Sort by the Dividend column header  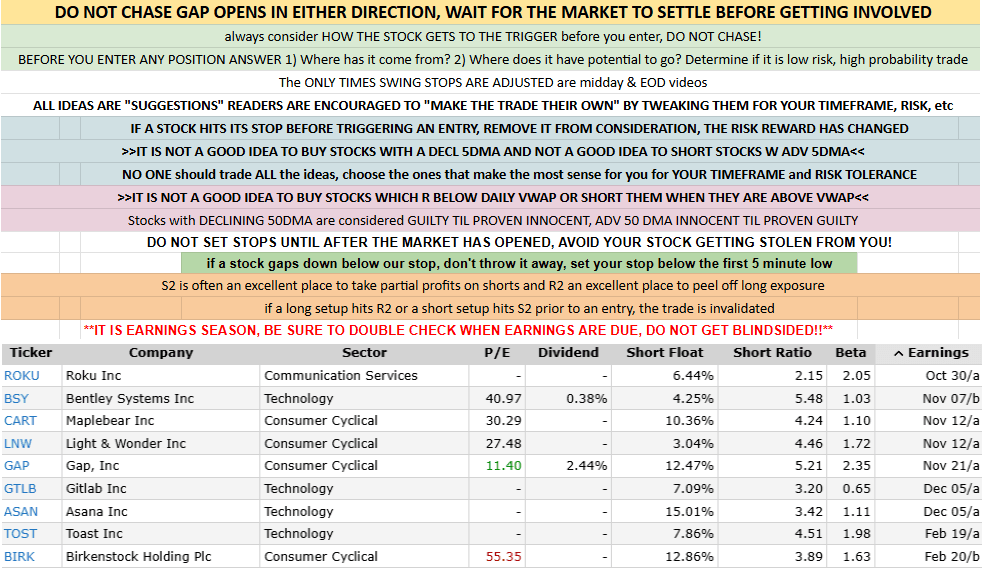pos(568,352)
